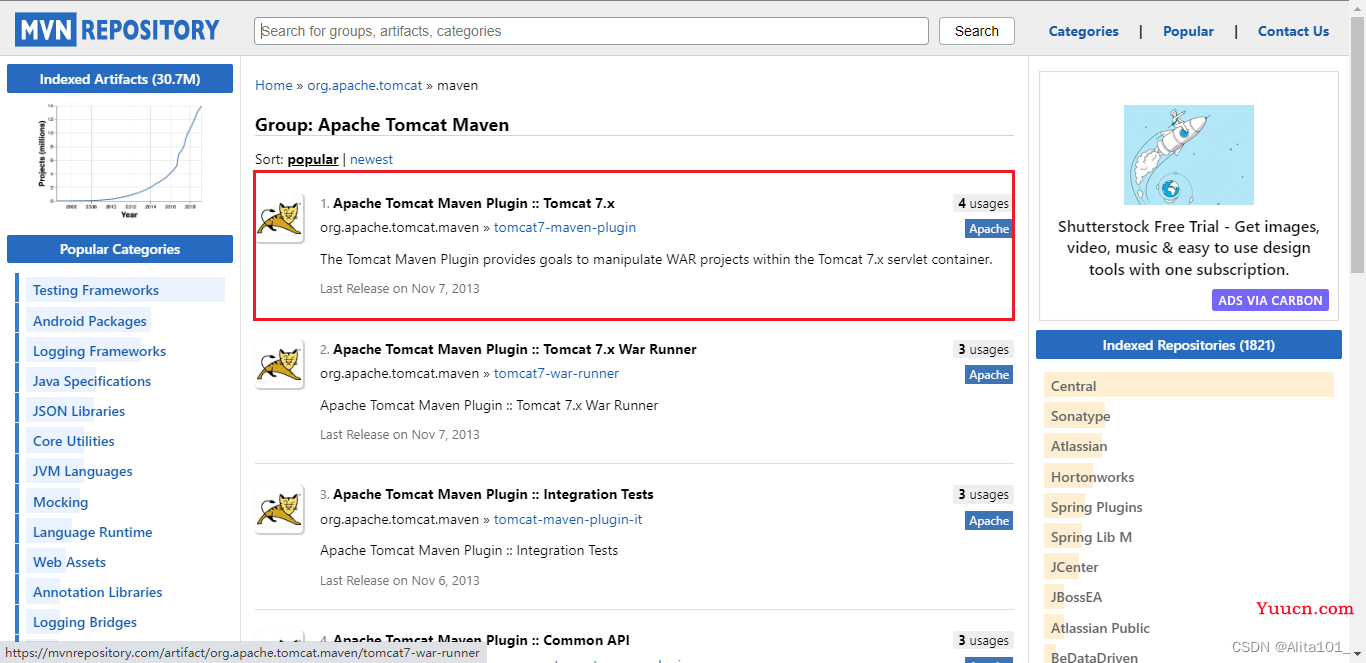Image resolution: width=1366 pixels, height=663 pixels.
Task: Open the Web Assets category
Action: [x=69, y=562]
